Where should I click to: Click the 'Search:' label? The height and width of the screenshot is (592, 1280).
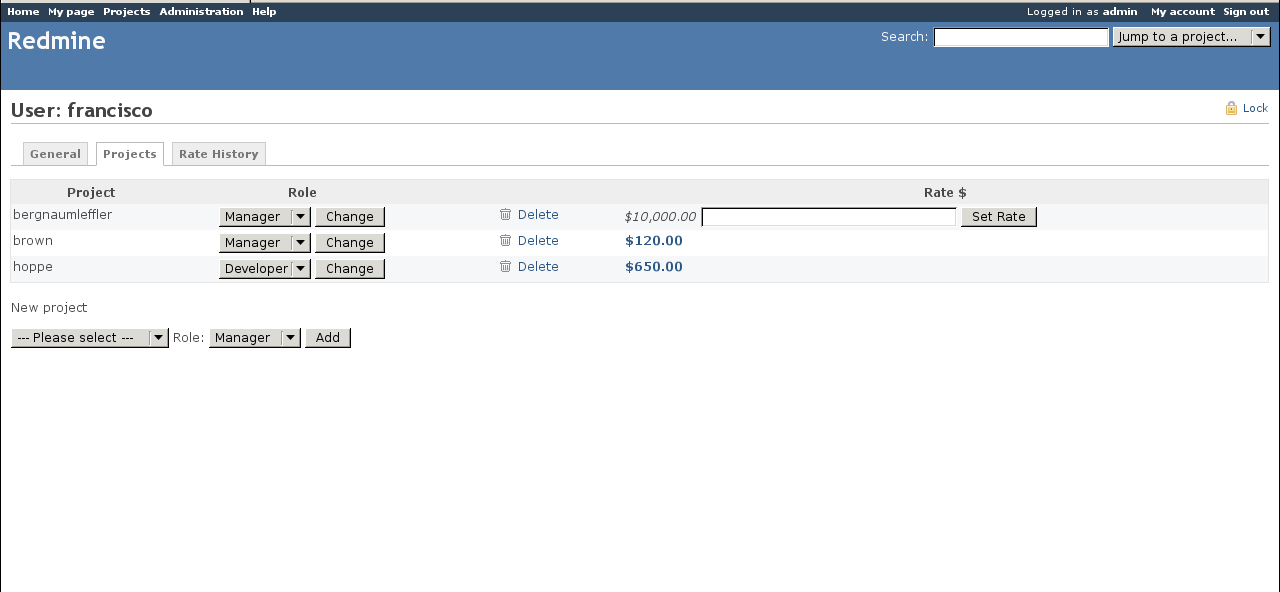[x=905, y=37]
